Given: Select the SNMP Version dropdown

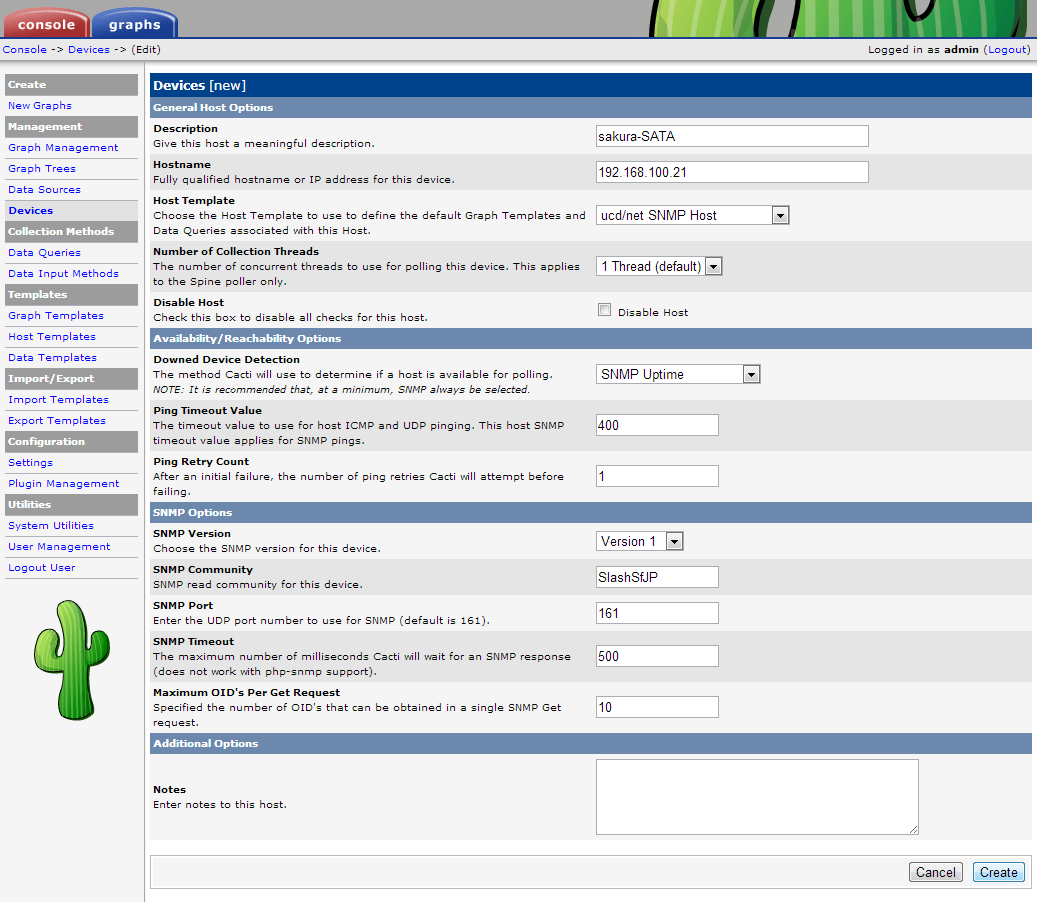Looking at the screenshot, I should [x=640, y=541].
